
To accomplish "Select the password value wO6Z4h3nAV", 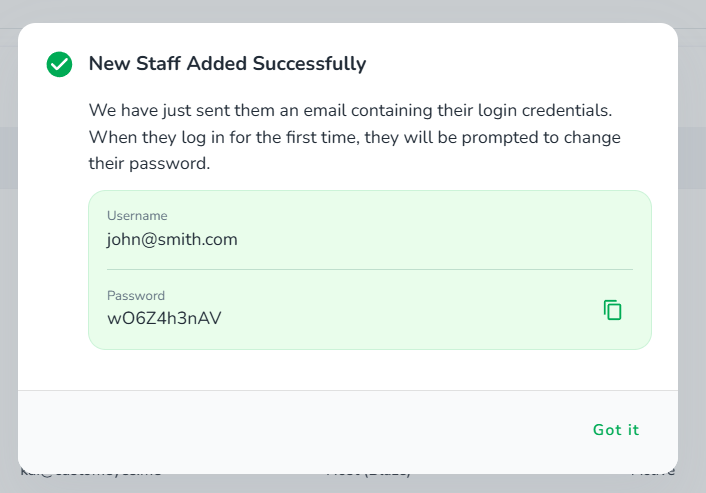I will [164, 319].
